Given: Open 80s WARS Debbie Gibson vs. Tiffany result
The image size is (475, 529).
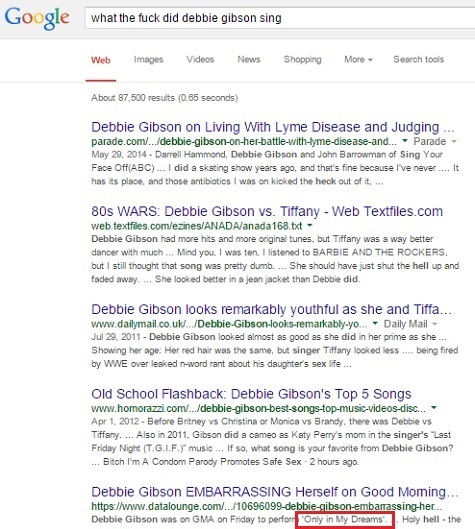Looking at the screenshot, I should (x=267, y=212).
